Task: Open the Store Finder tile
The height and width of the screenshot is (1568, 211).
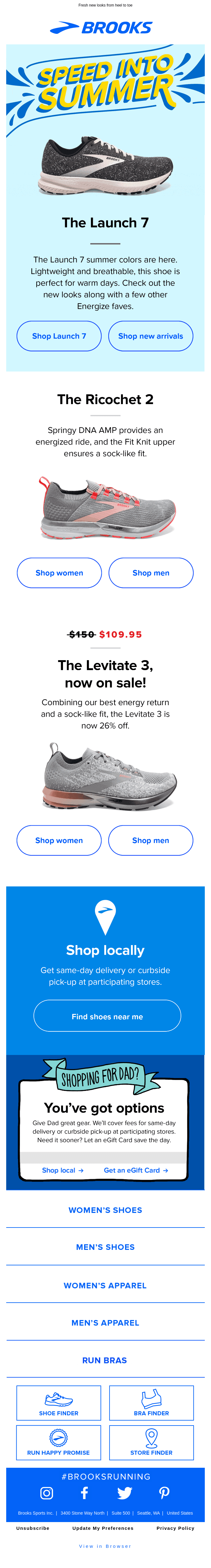Action: coord(151,1443)
